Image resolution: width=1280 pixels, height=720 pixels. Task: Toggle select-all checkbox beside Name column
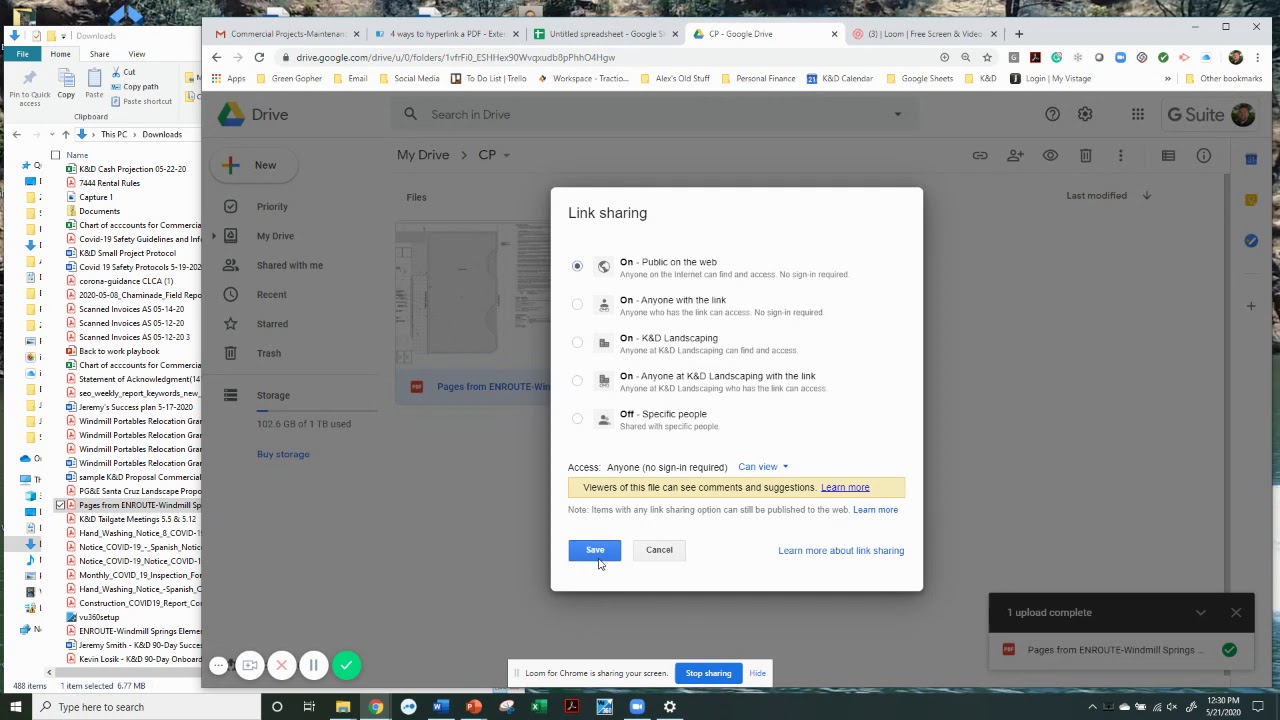pyautogui.click(x=55, y=155)
